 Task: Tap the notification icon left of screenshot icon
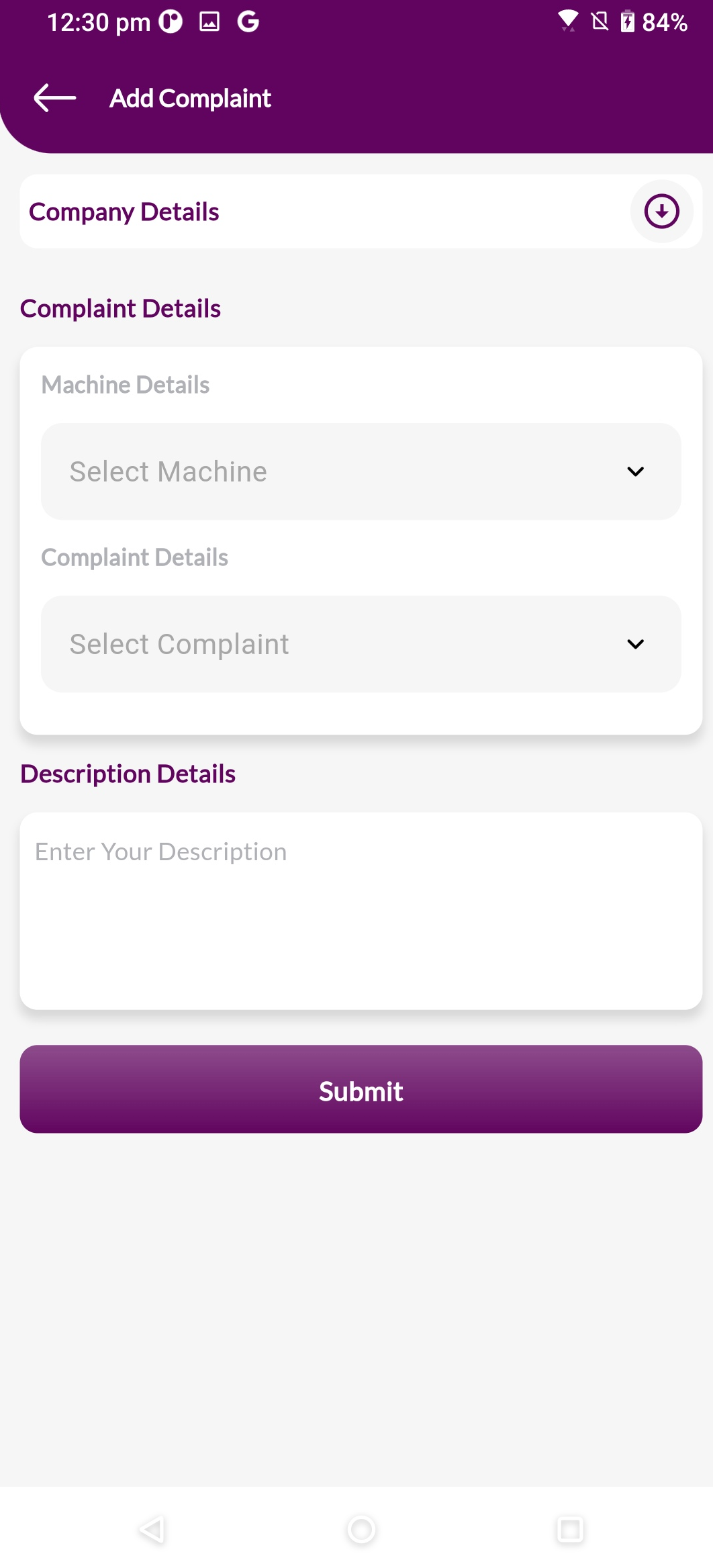[x=170, y=21]
